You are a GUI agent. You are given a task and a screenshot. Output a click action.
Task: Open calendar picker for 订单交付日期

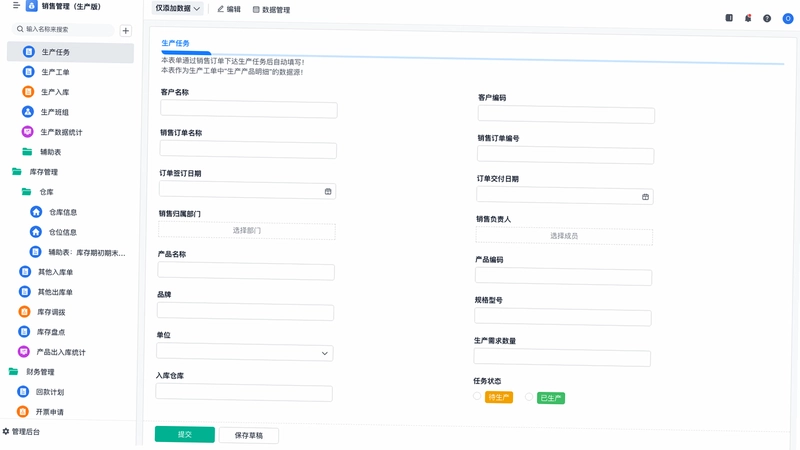coord(645,196)
